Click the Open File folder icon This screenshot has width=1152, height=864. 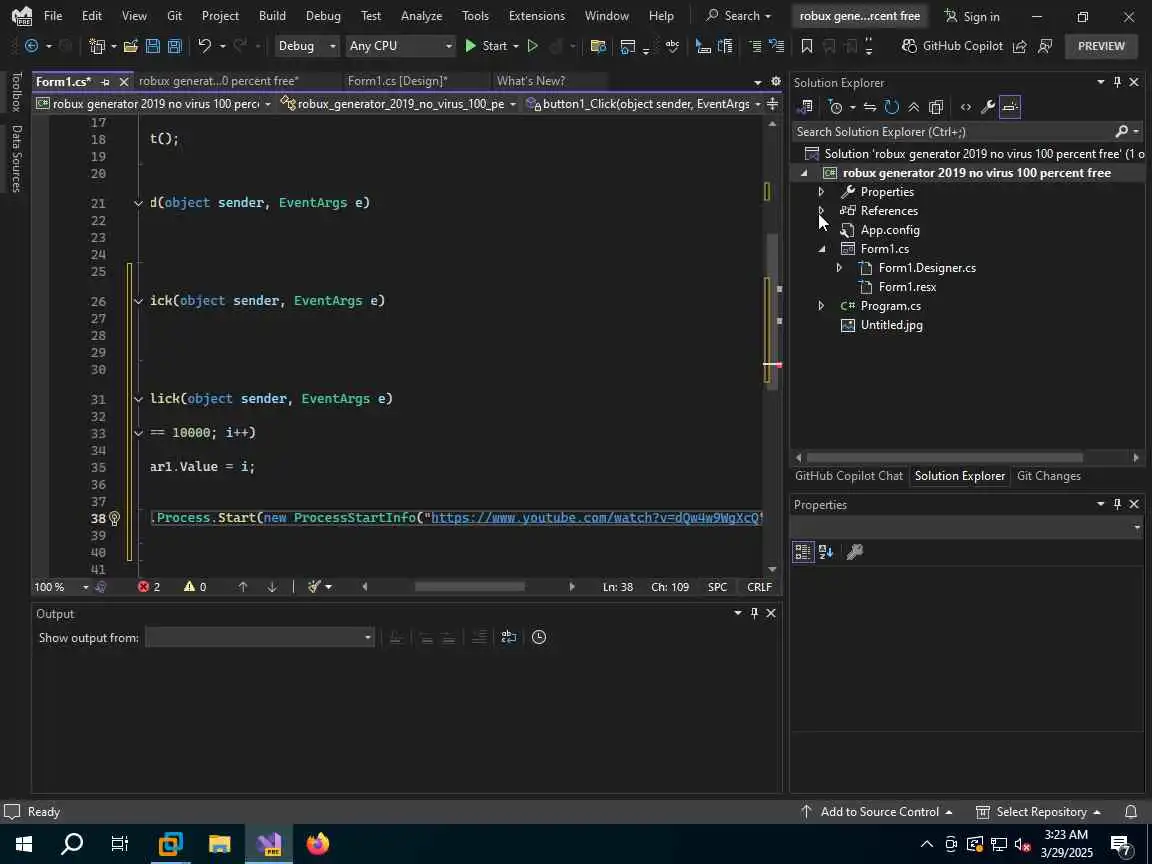[131, 46]
